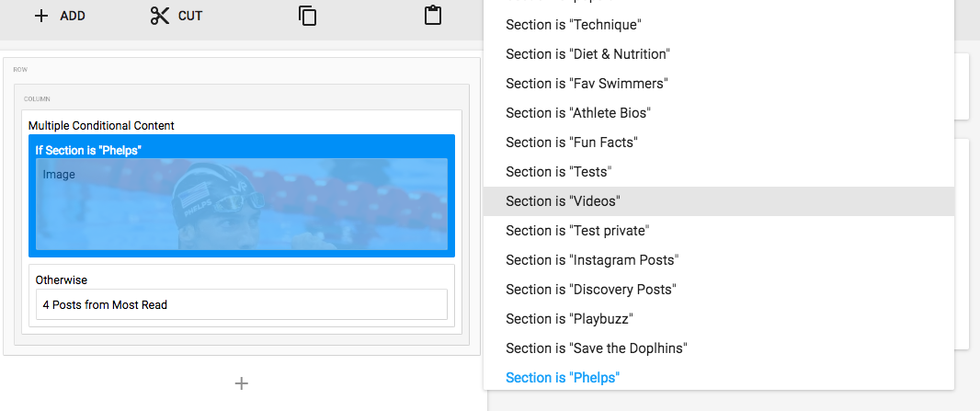Choose 'Section is "Save the Dolphins"' option

[x=596, y=348]
